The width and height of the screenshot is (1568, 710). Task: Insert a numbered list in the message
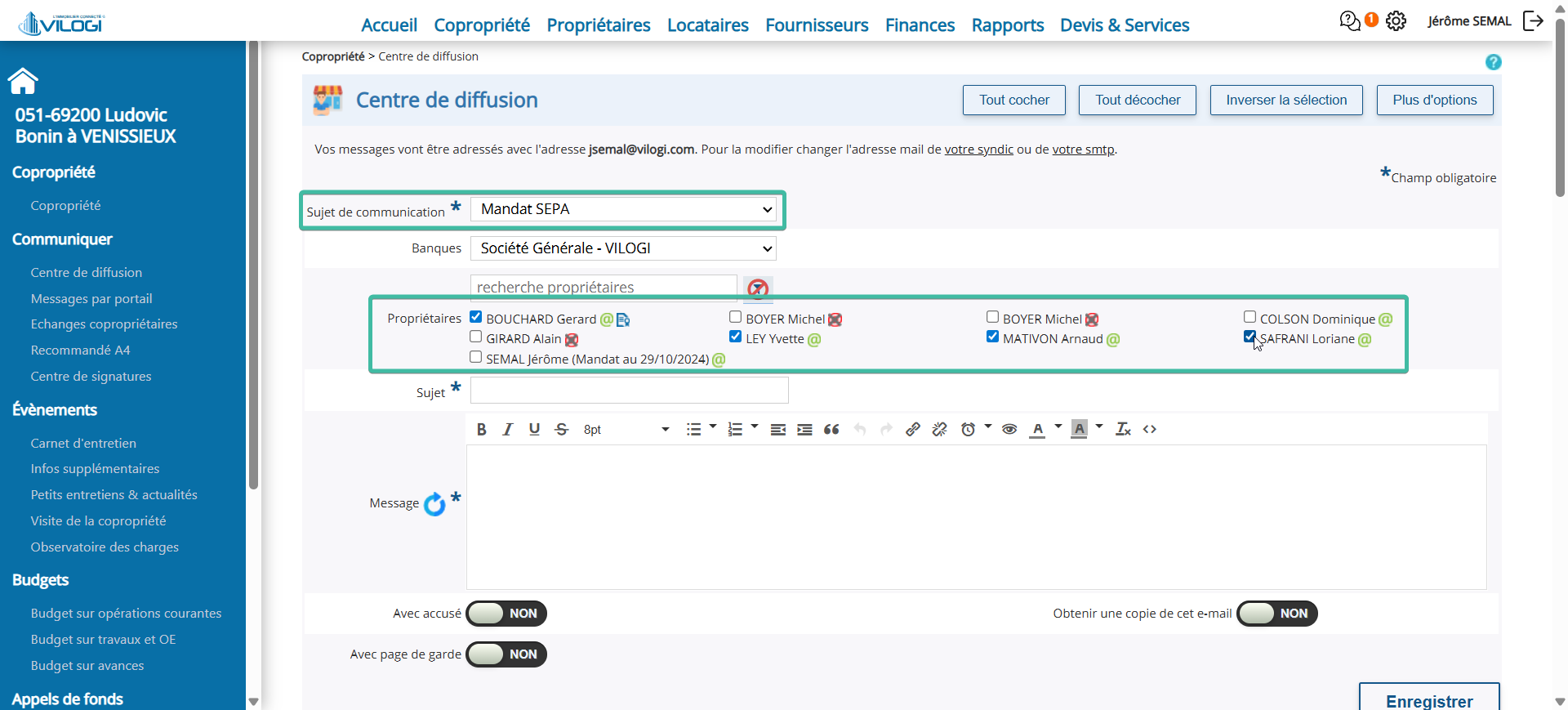[735, 429]
